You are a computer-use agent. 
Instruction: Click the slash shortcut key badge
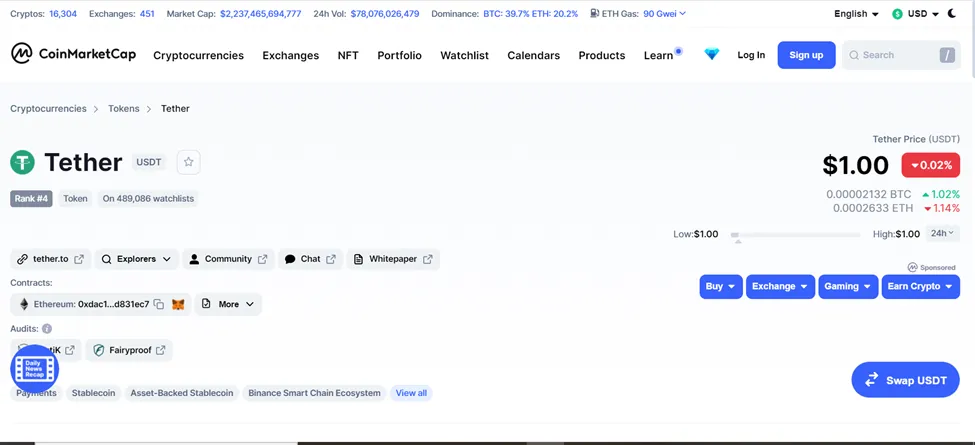click(946, 55)
